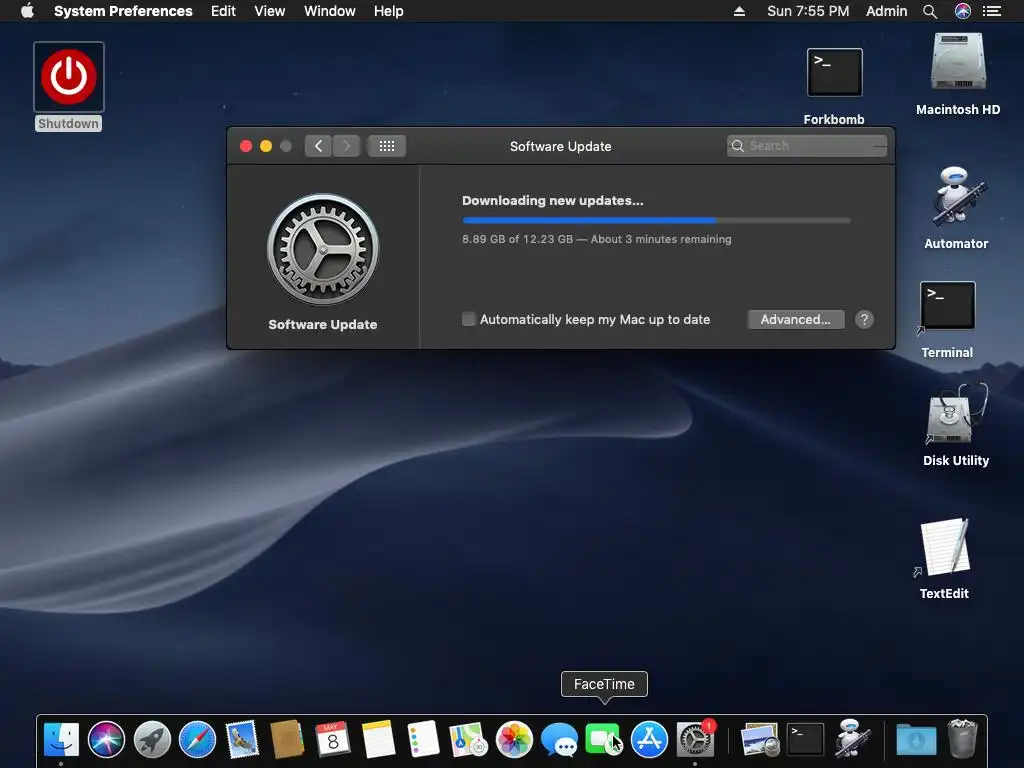Viewport: 1024px width, 768px height.
Task: Open Notes icon in Dock
Action: [378, 739]
